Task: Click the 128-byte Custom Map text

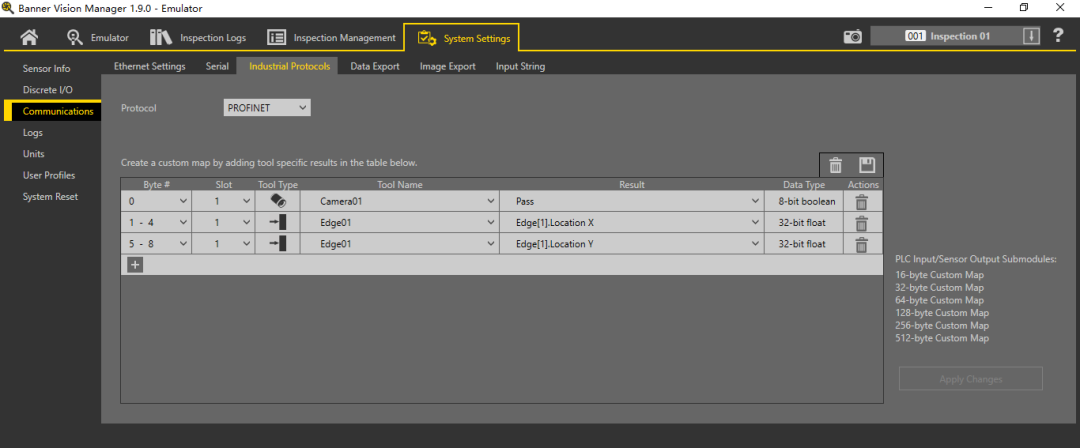Action: 942,312
